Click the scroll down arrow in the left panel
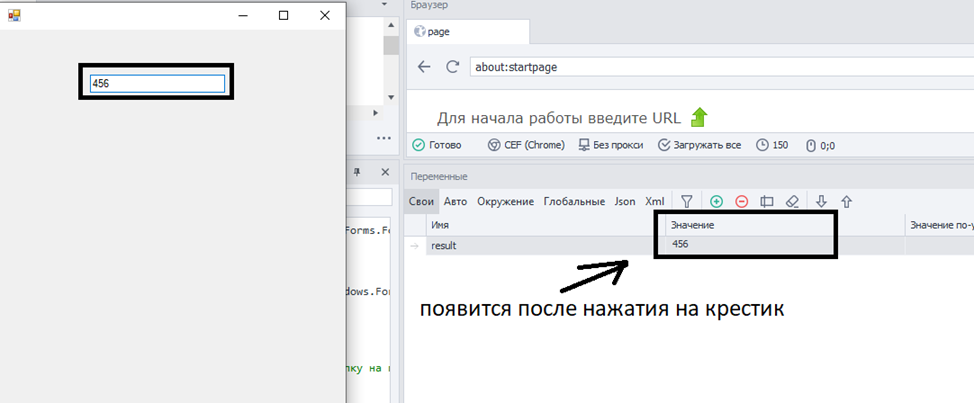 point(391,97)
